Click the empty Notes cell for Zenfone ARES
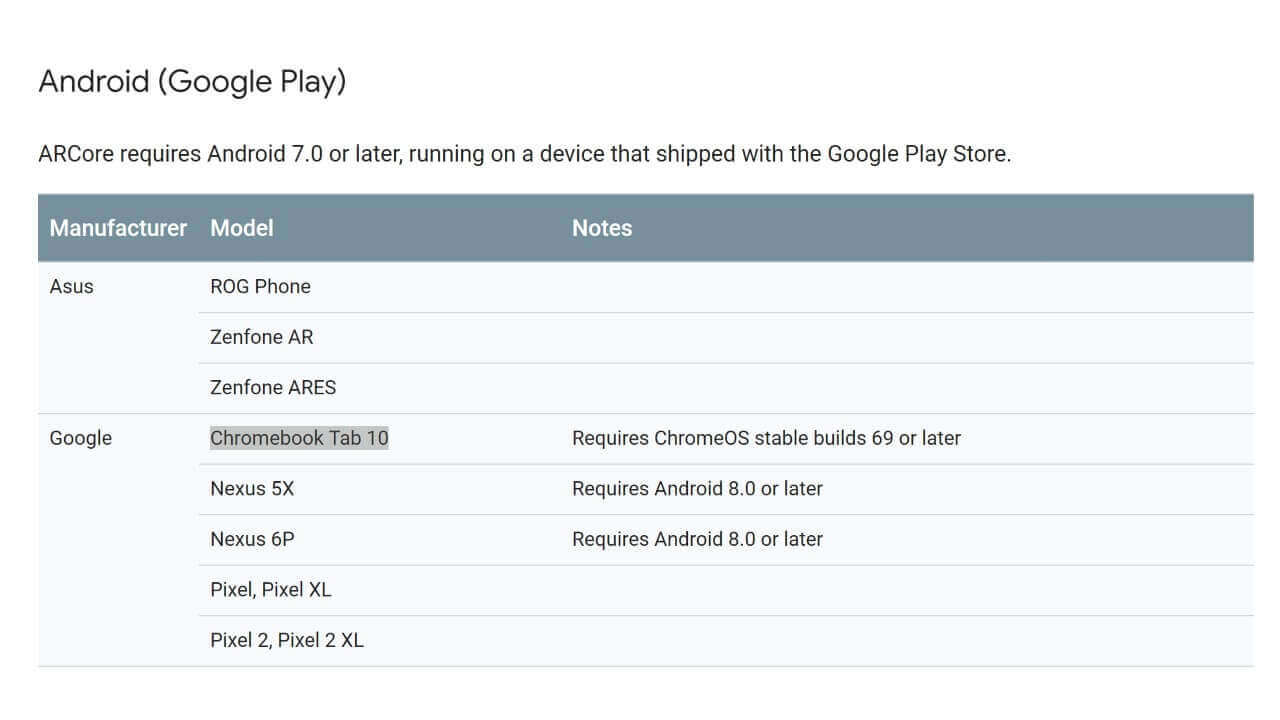1280x720 pixels. [900, 388]
